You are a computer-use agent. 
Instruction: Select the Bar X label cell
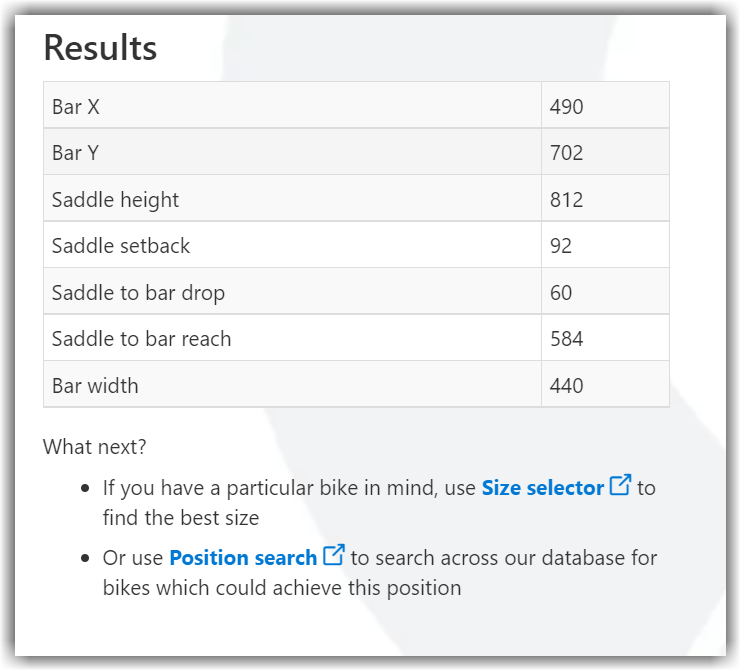293,105
